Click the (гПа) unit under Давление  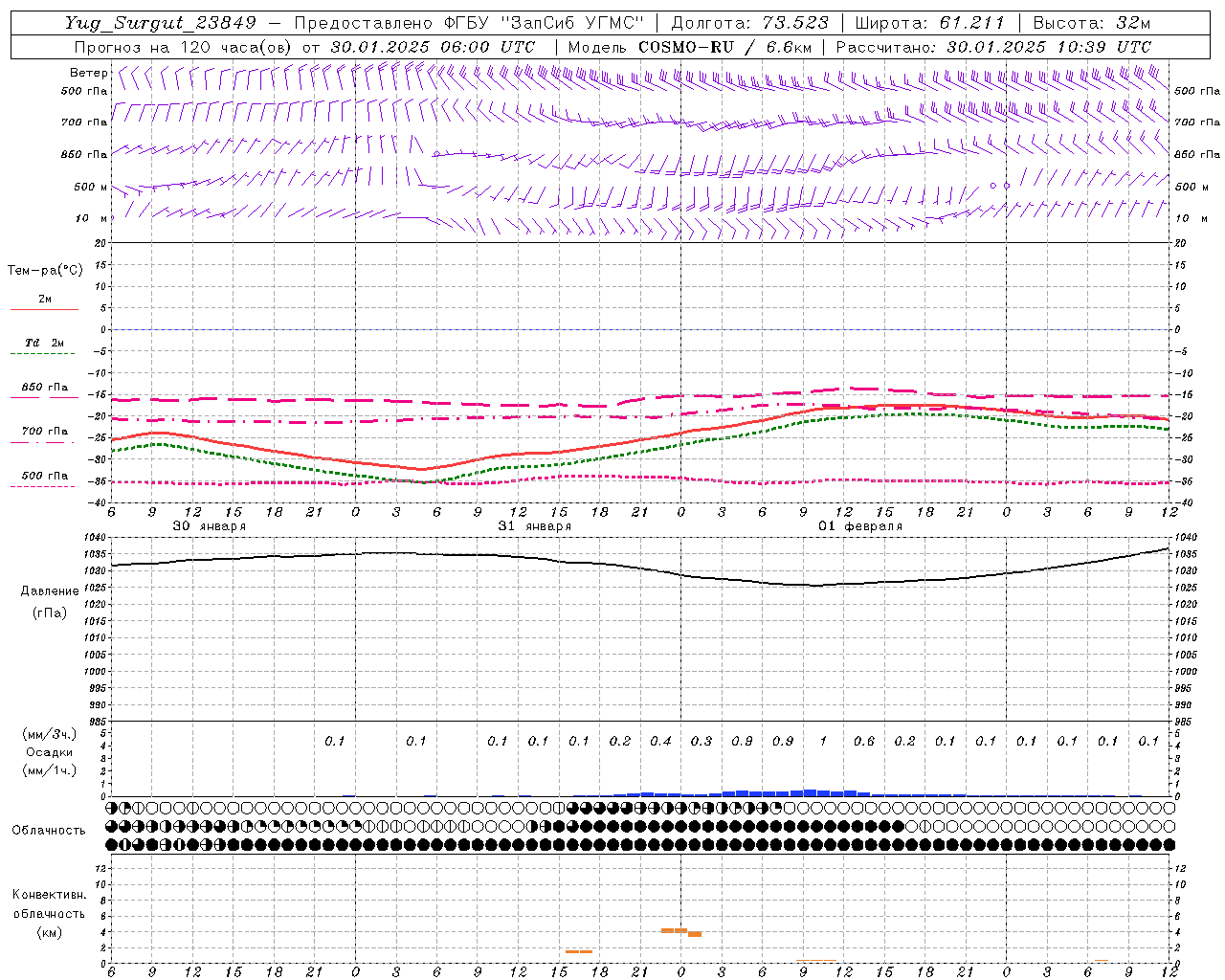coord(50,612)
